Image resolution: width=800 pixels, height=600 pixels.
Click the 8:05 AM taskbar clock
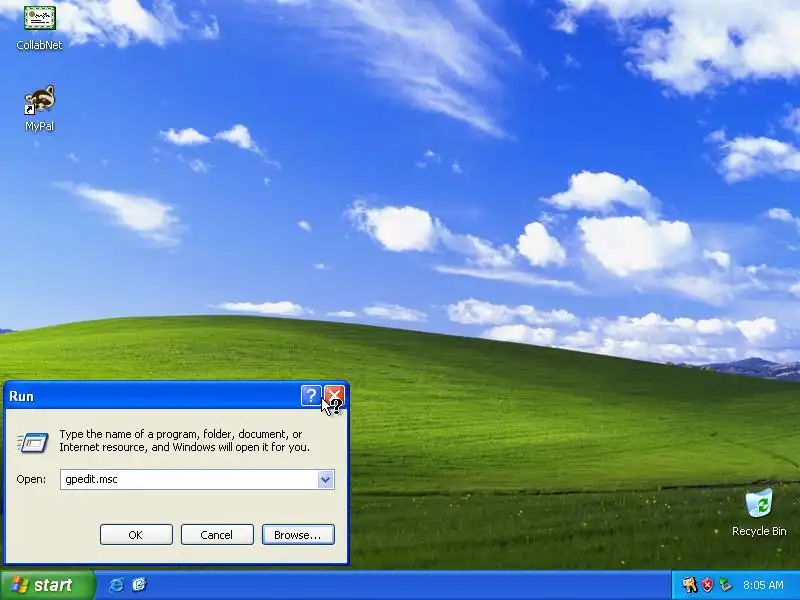point(763,585)
